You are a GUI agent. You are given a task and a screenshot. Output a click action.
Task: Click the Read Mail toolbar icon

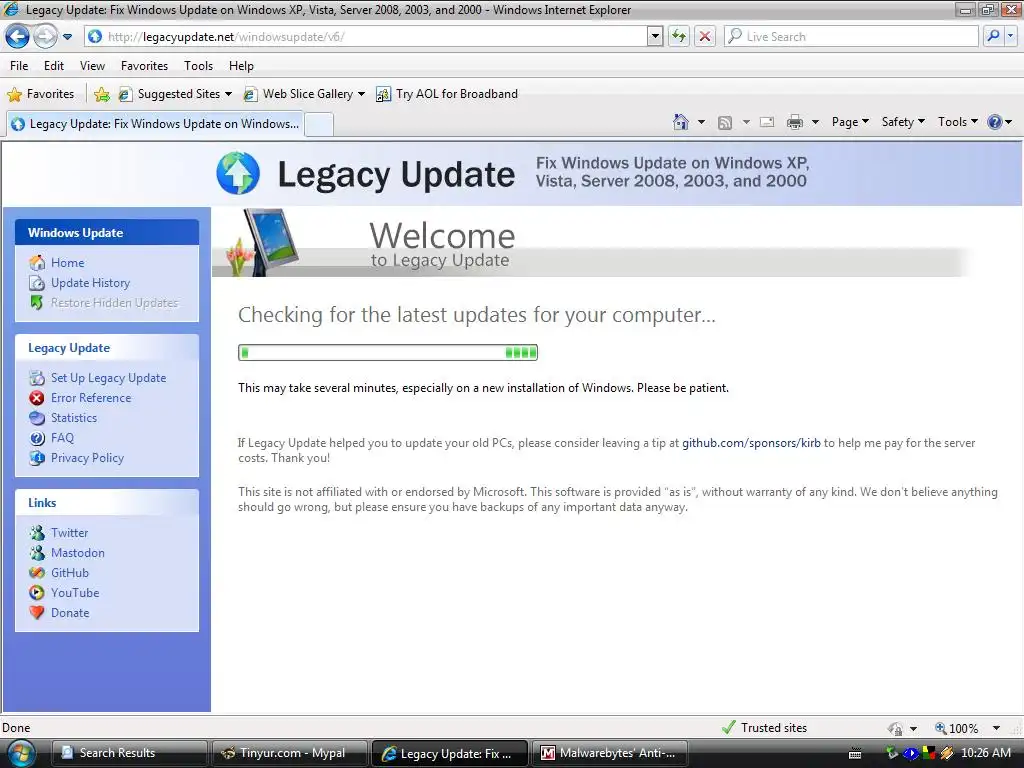tap(767, 122)
